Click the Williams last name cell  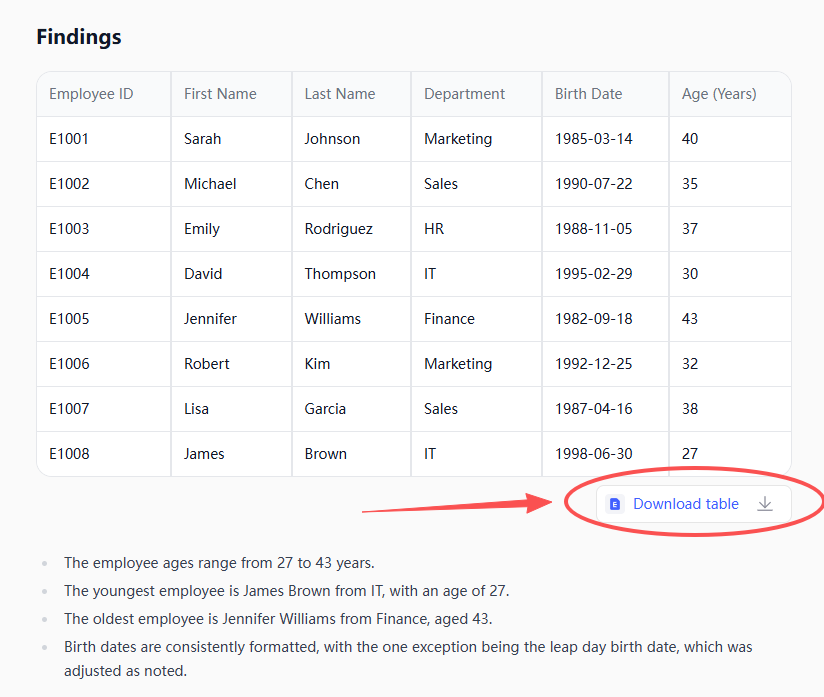(x=332, y=319)
